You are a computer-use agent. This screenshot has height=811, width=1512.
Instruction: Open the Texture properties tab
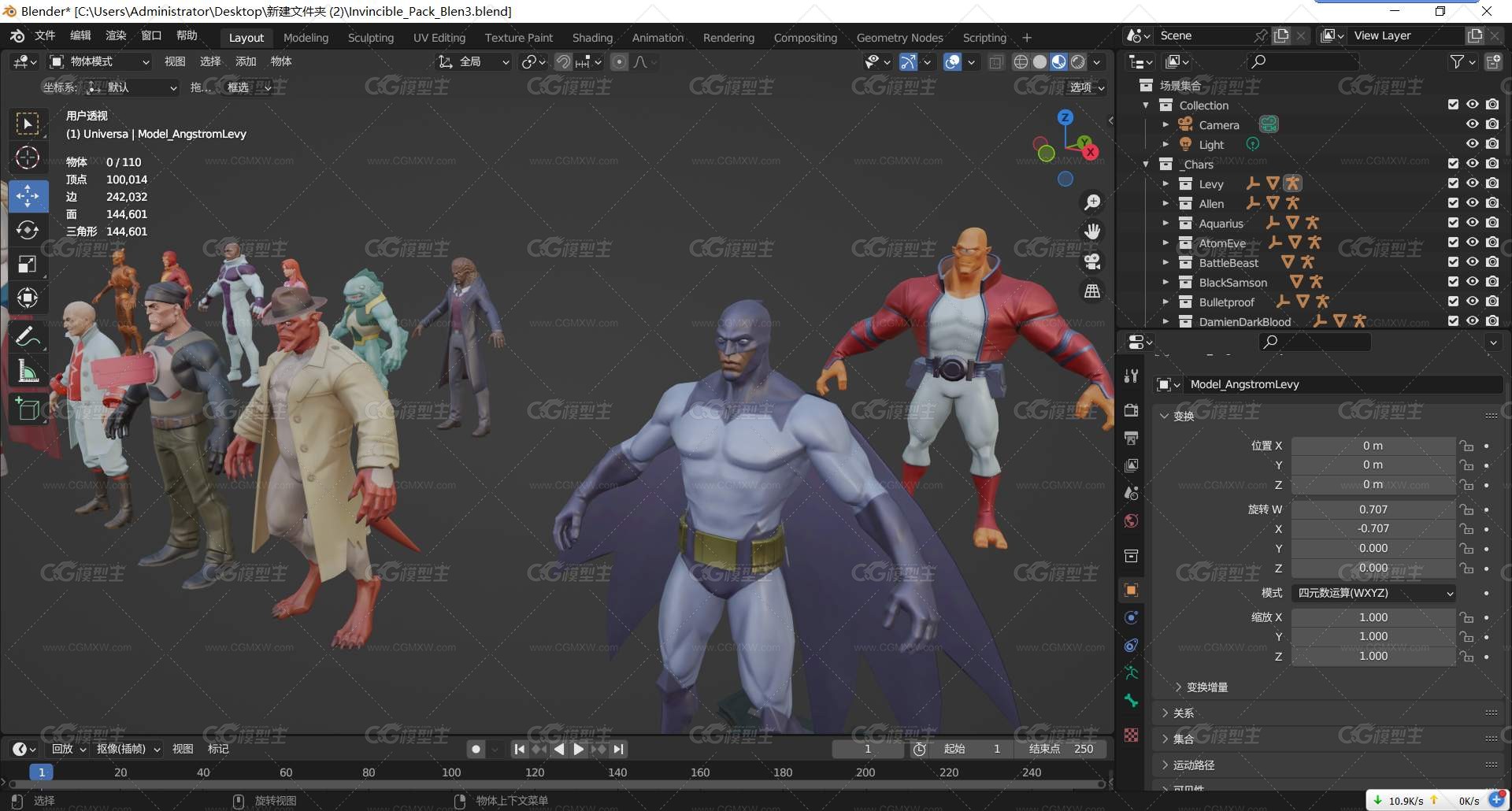1132,735
